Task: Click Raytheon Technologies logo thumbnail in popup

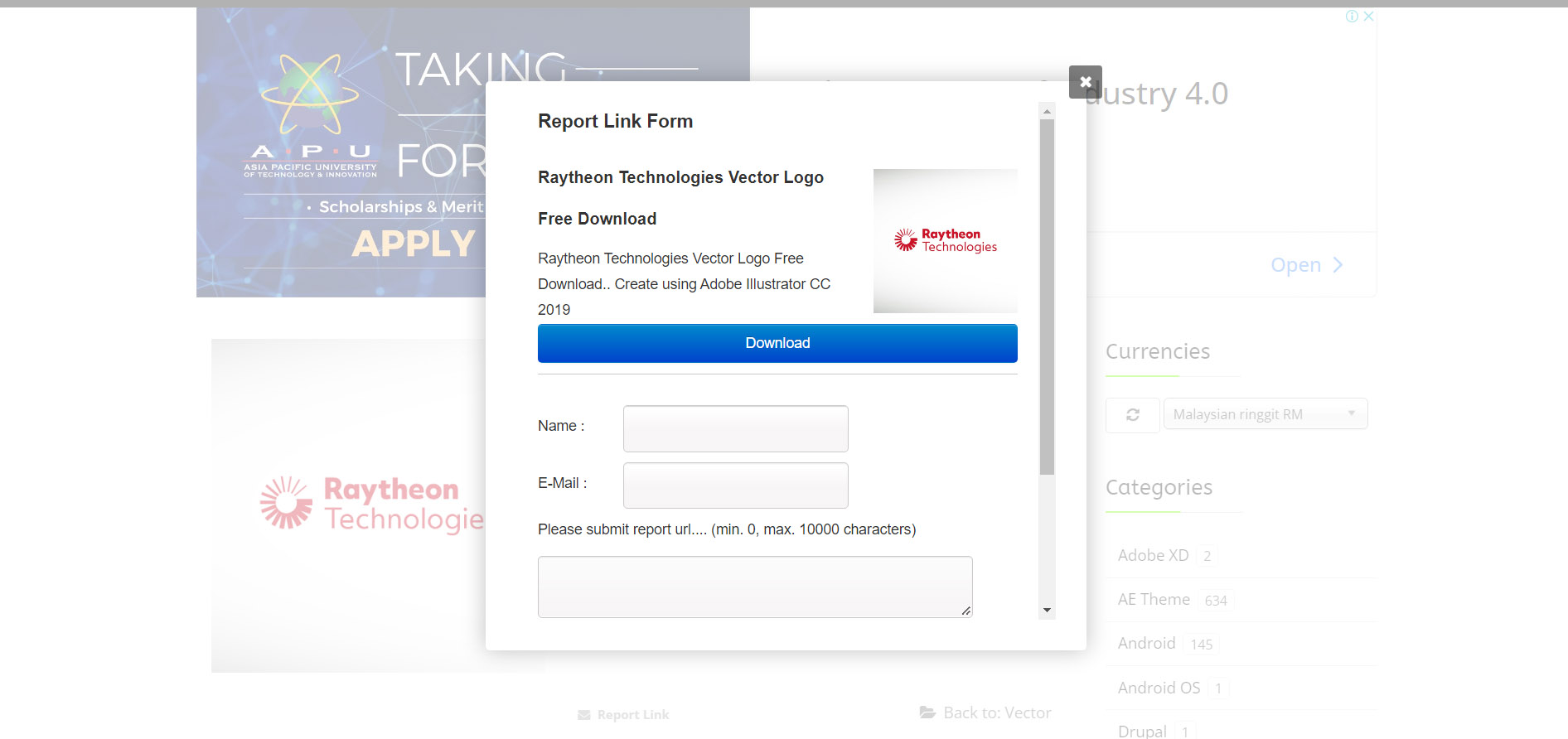Action: tap(946, 241)
